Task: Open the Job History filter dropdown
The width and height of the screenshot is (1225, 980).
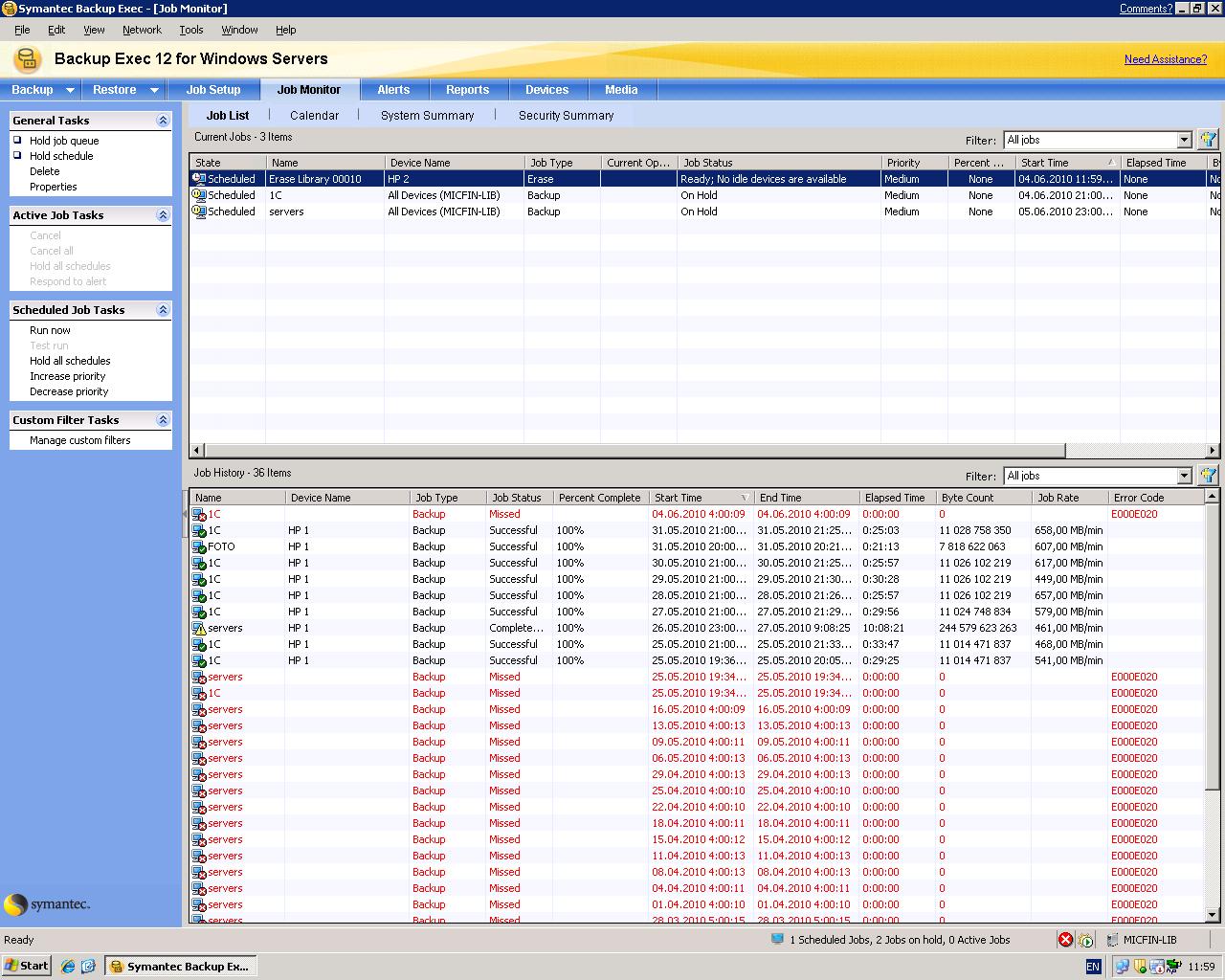Action: 1184,476
